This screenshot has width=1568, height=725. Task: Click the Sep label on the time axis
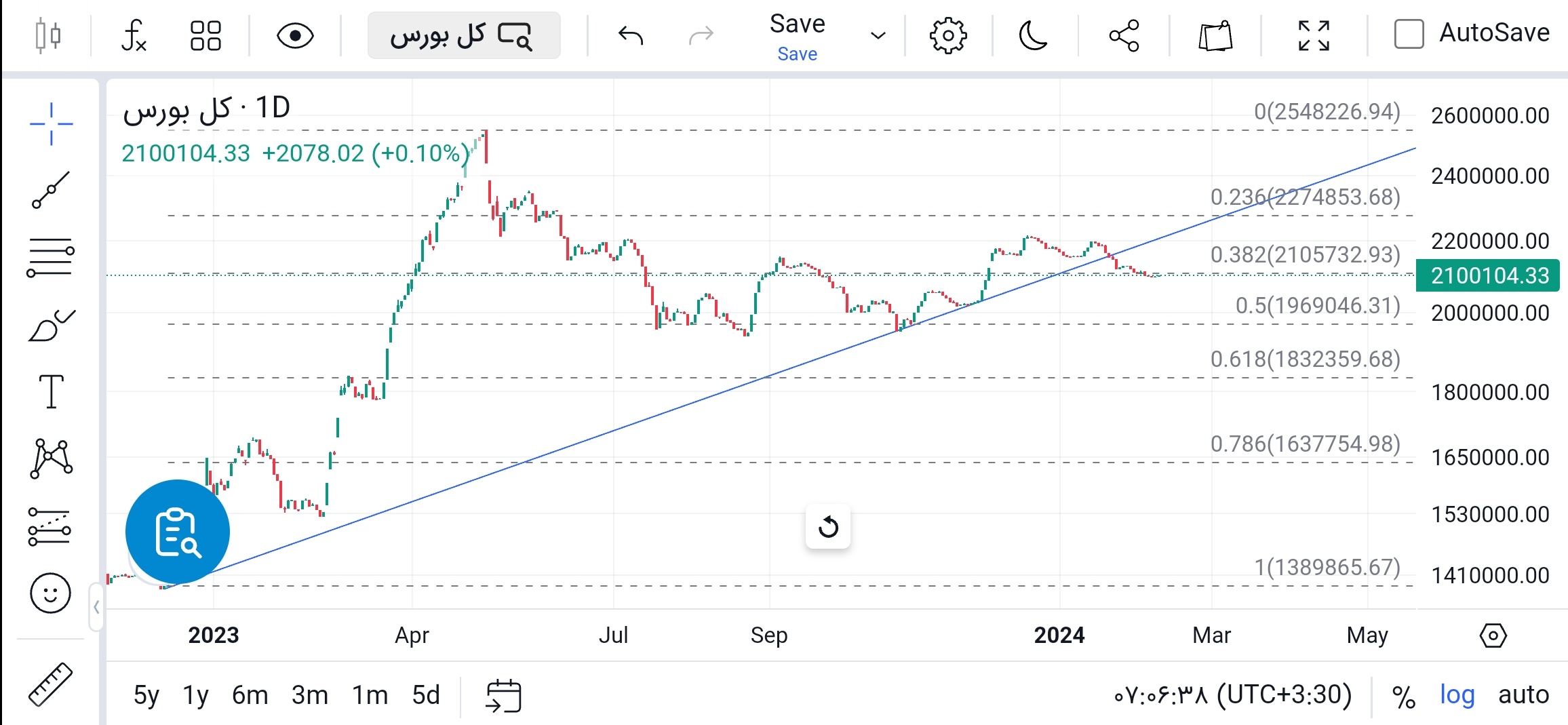tap(769, 635)
